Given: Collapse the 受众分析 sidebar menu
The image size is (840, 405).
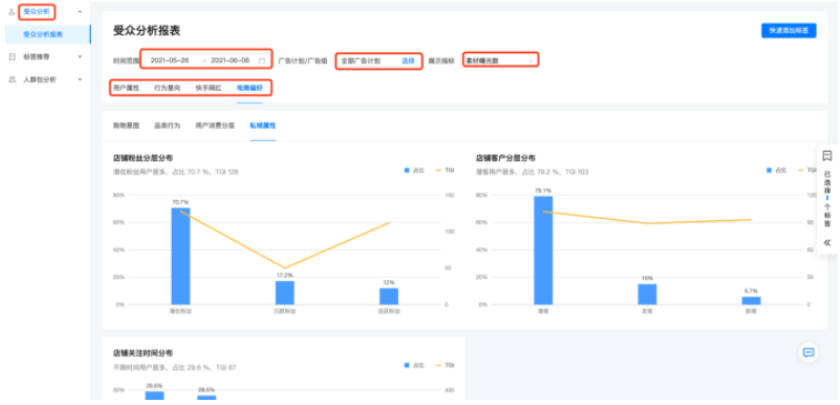Looking at the screenshot, I should [80, 11].
